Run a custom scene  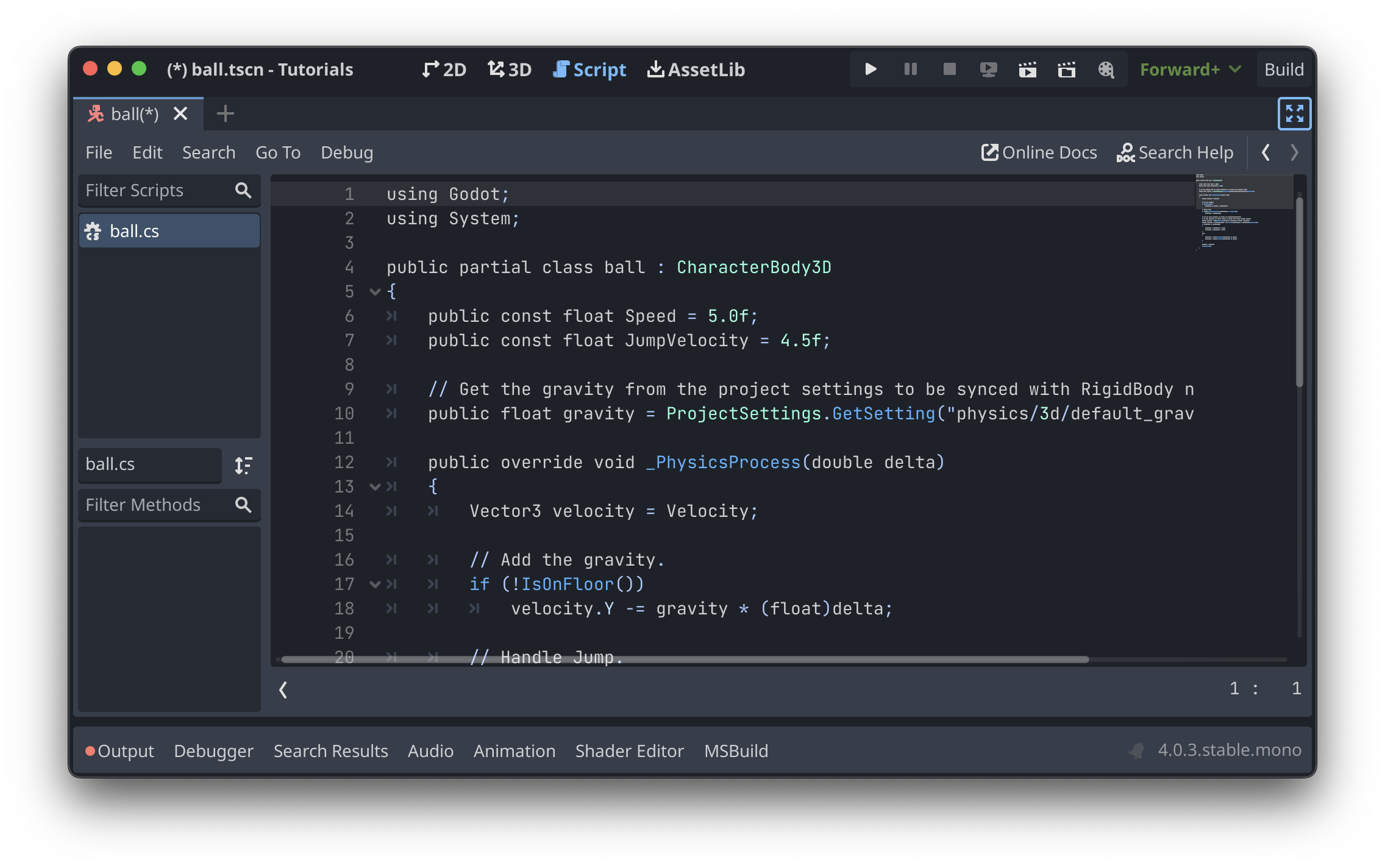1067,69
